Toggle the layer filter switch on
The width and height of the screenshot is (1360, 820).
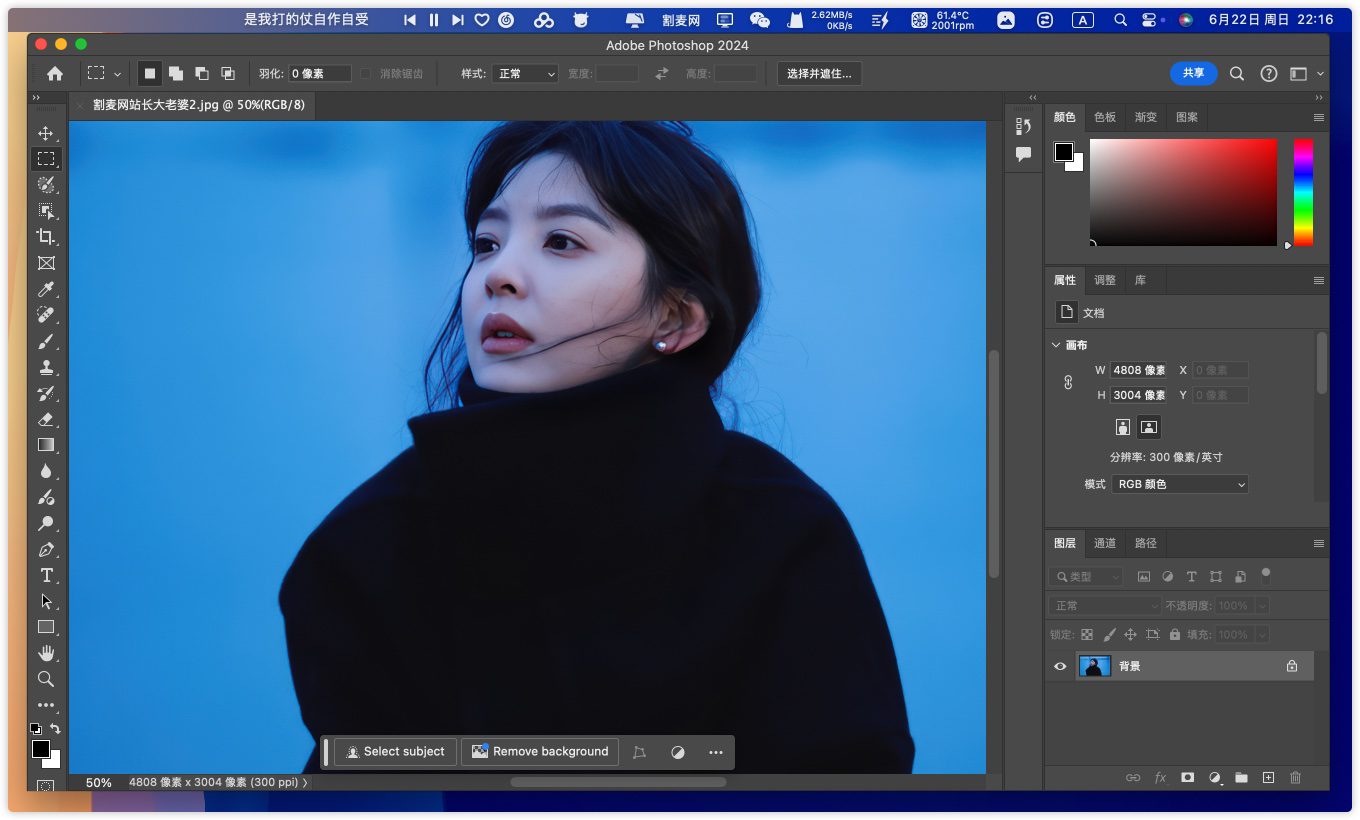[1265, 574]
